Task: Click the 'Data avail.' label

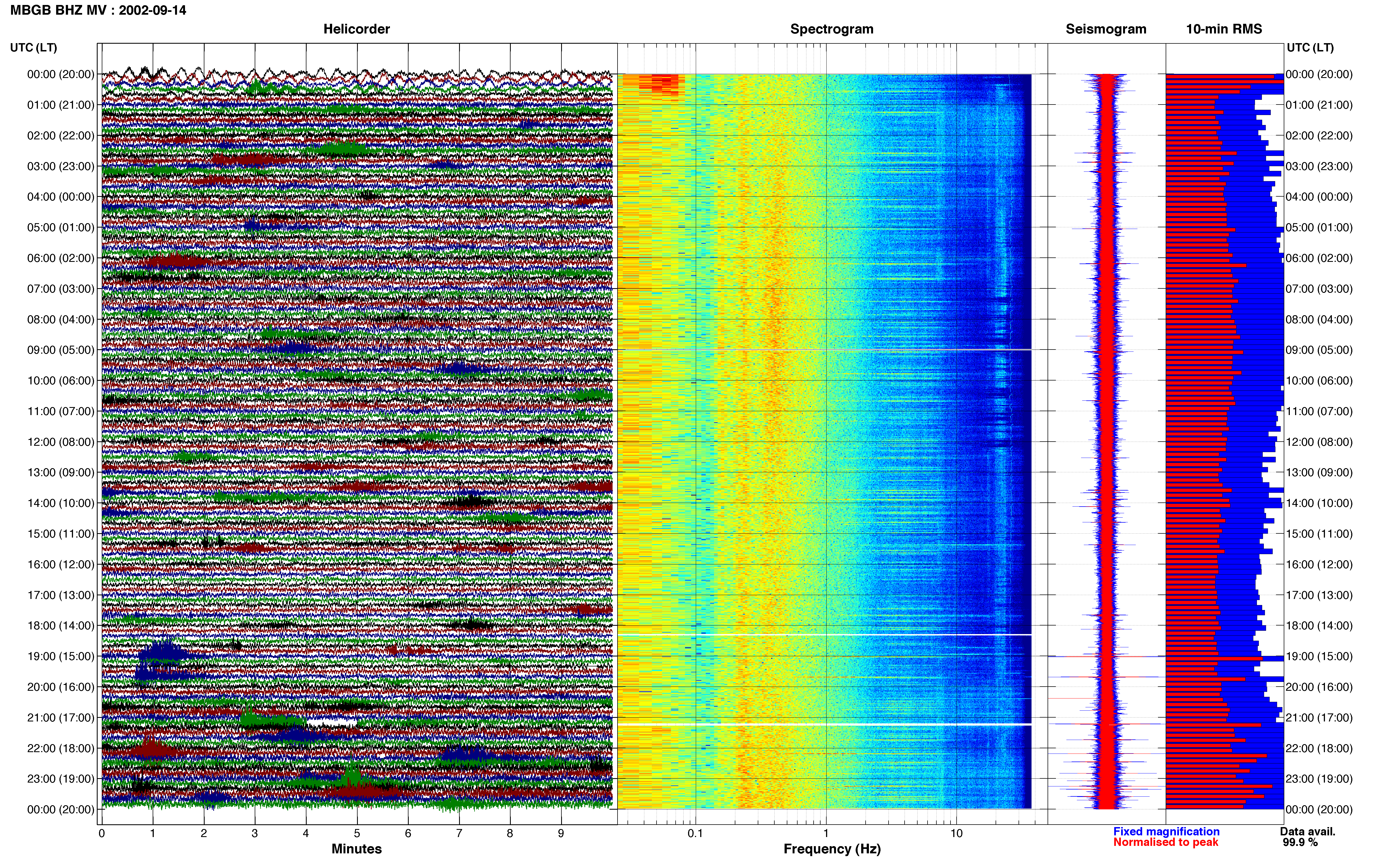Action: click(x=1308, y=832)
